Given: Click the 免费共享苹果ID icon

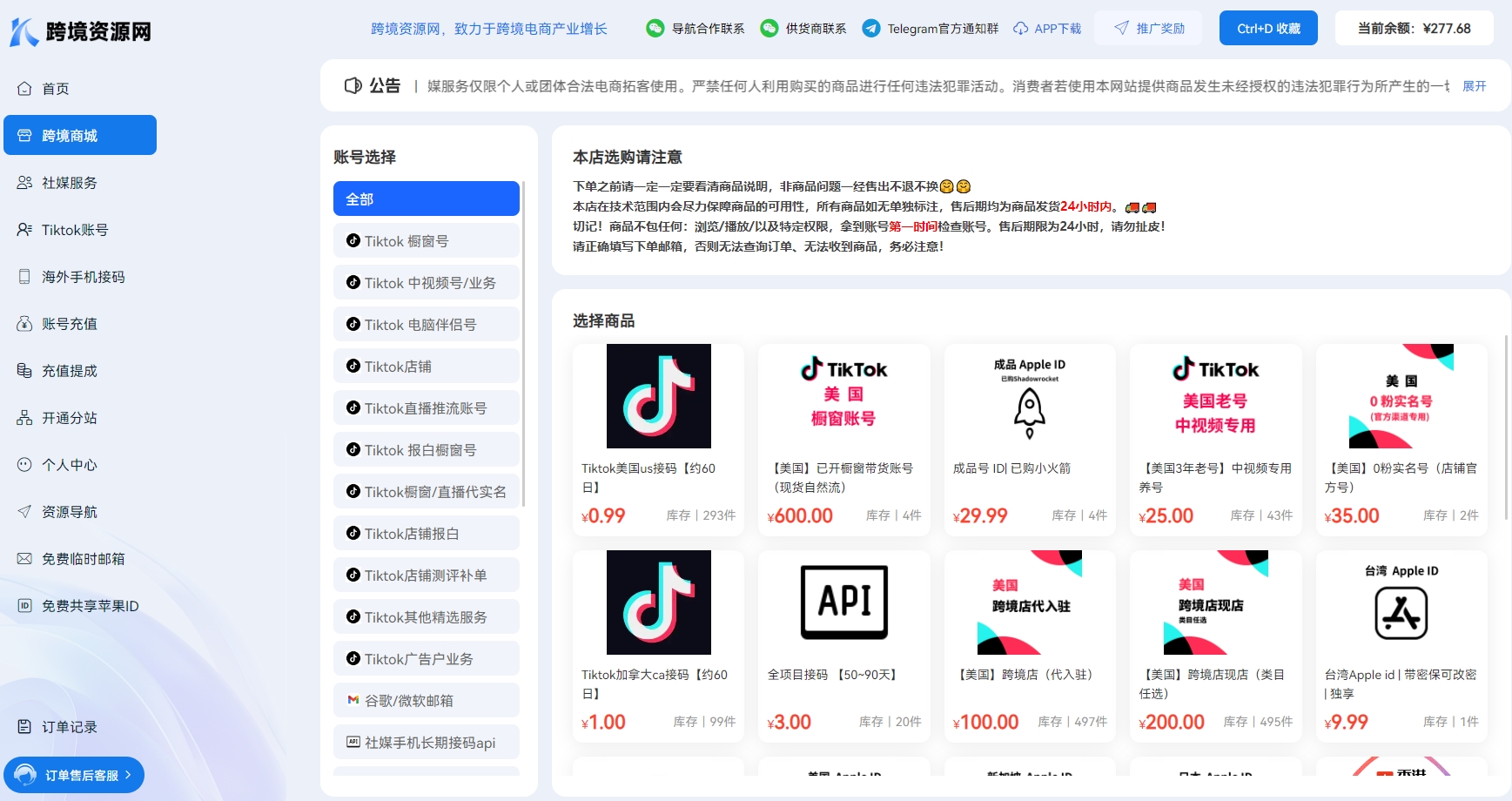Looking at the screenshot, I should tap(24, 606).
